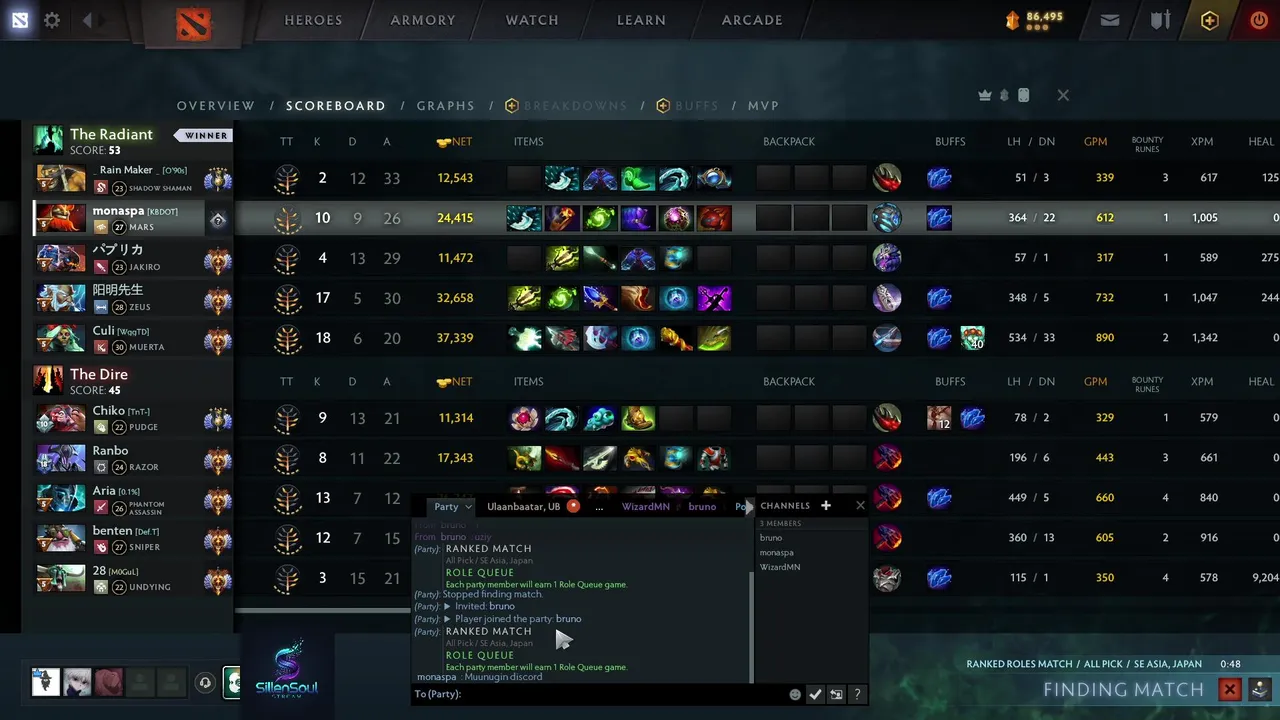The image size is (1280, 720).
Task: Switch to the MVP tab
Action: (764, 106)
